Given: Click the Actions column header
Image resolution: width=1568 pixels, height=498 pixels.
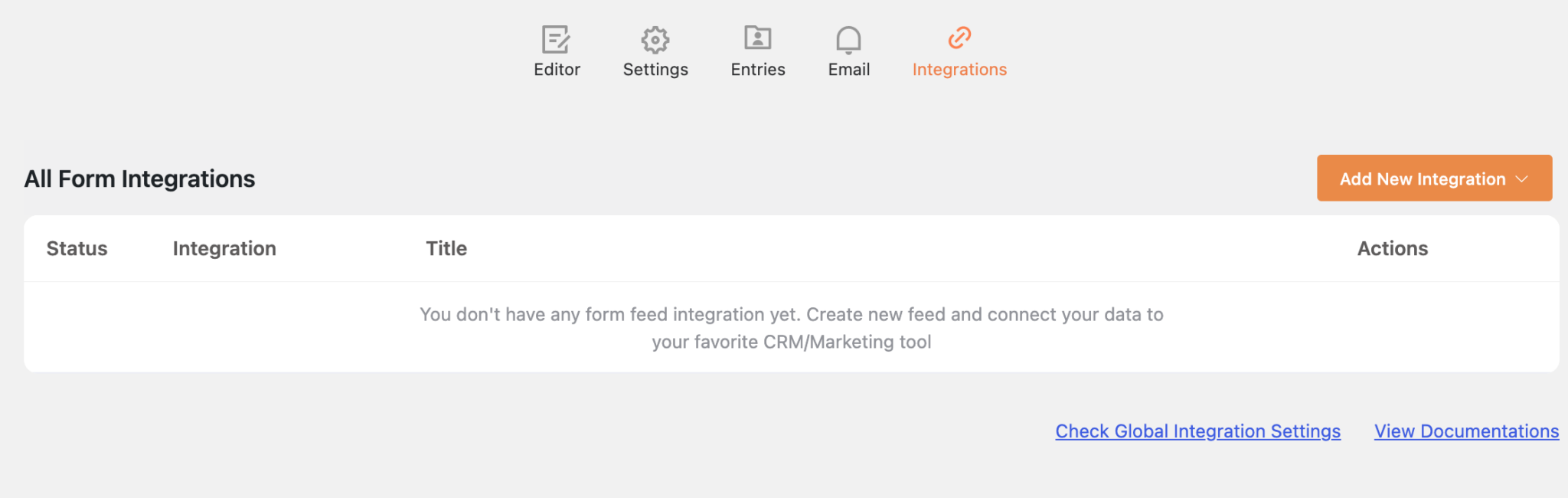Looking at the screenshot, I should (x=1392, y=248).
